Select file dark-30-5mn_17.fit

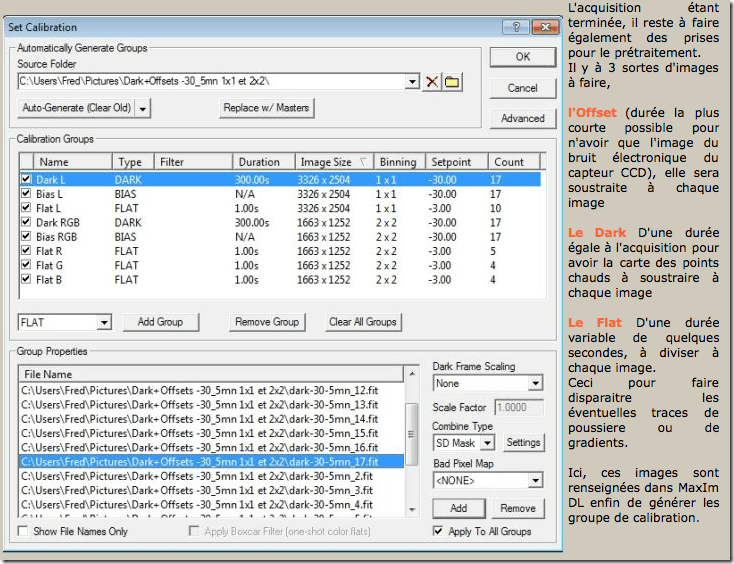coord(211,461)
